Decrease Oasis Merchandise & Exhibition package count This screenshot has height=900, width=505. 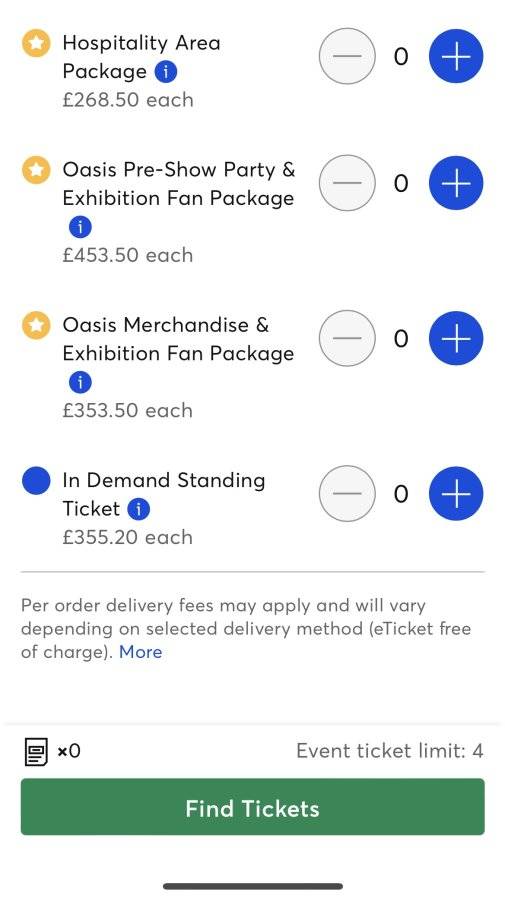(347, 338)
